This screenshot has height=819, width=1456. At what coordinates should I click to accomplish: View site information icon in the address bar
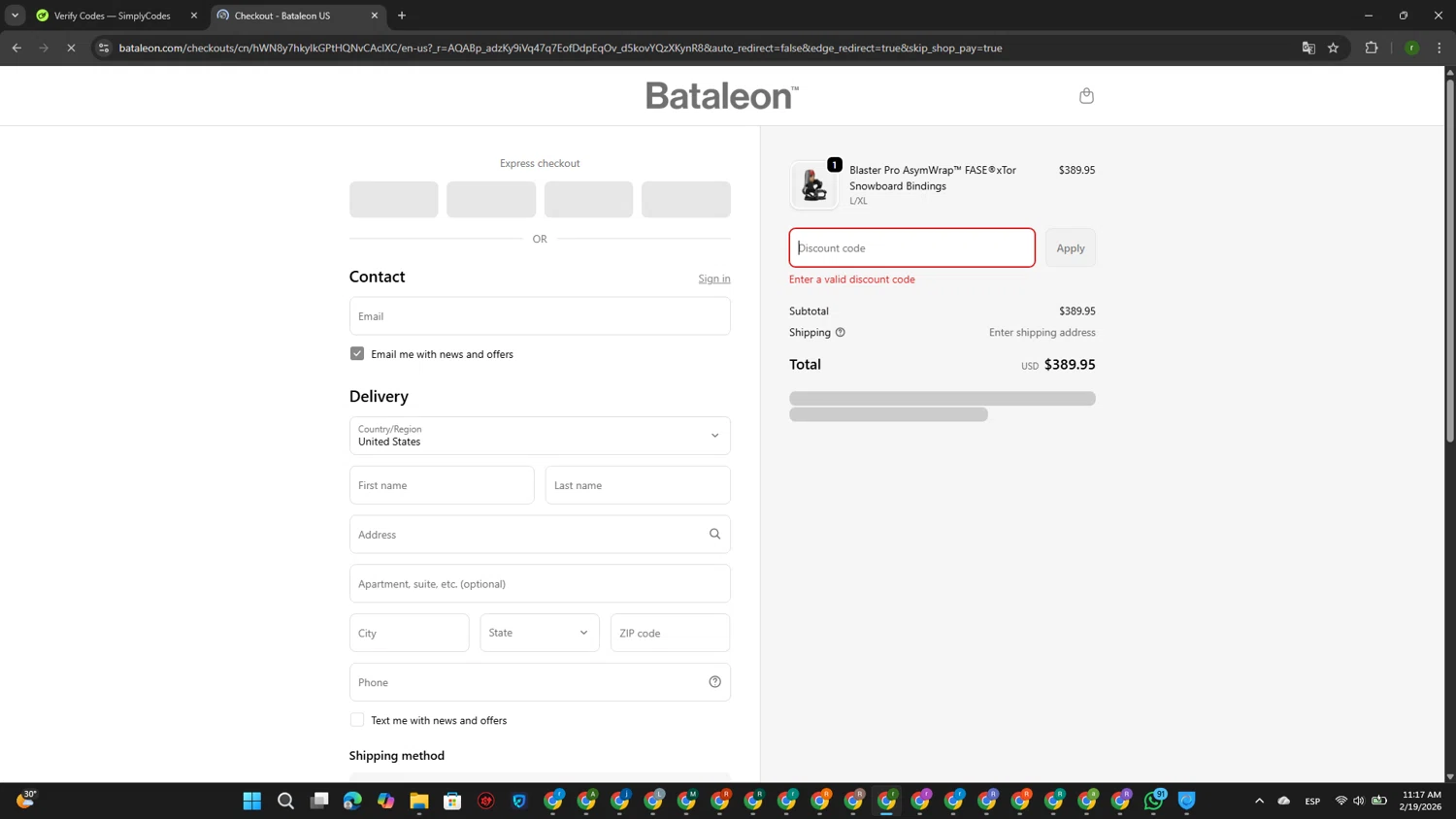coord(104,48)
